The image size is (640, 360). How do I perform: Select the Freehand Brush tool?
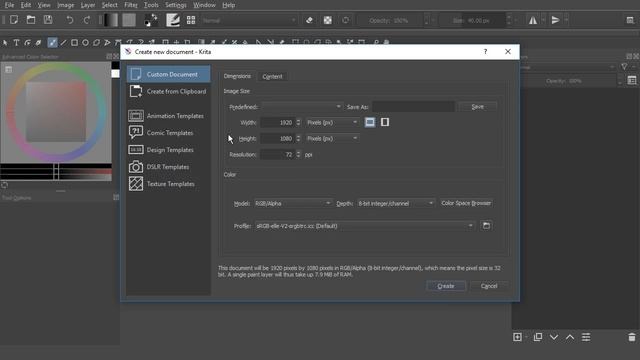coord(52,42)
